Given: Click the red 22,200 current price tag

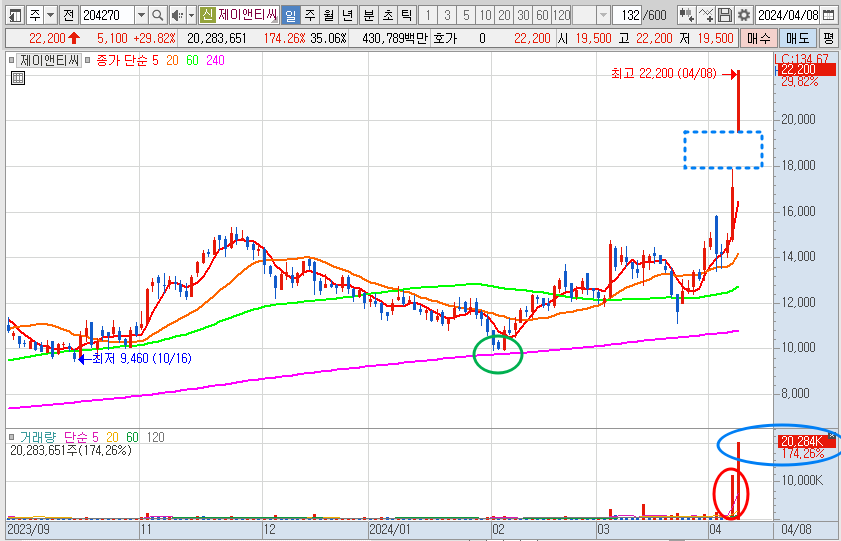Looking at the screenshot, I should click(x=807, y=70).
